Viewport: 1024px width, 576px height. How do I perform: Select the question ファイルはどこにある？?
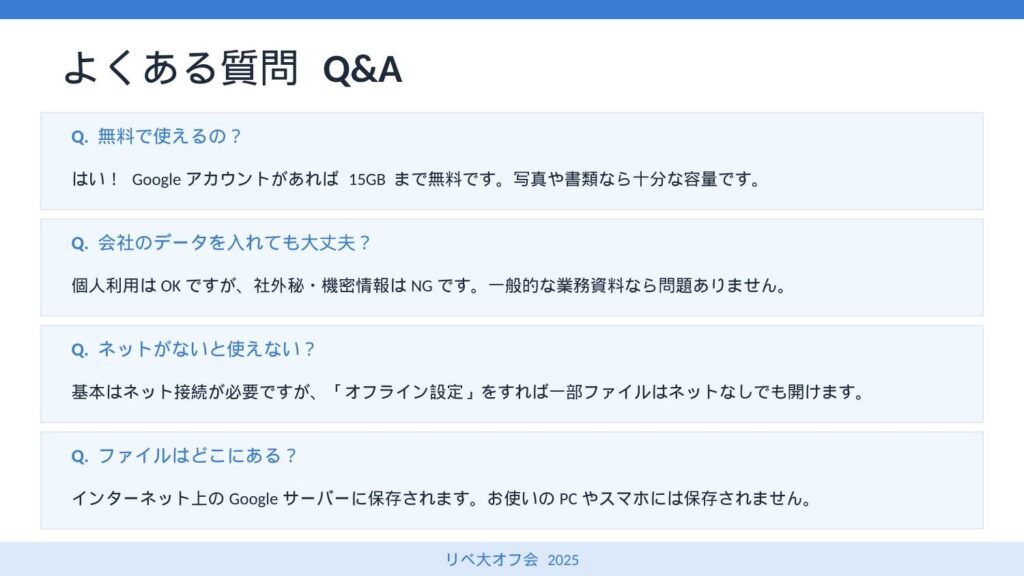point(198,455)
